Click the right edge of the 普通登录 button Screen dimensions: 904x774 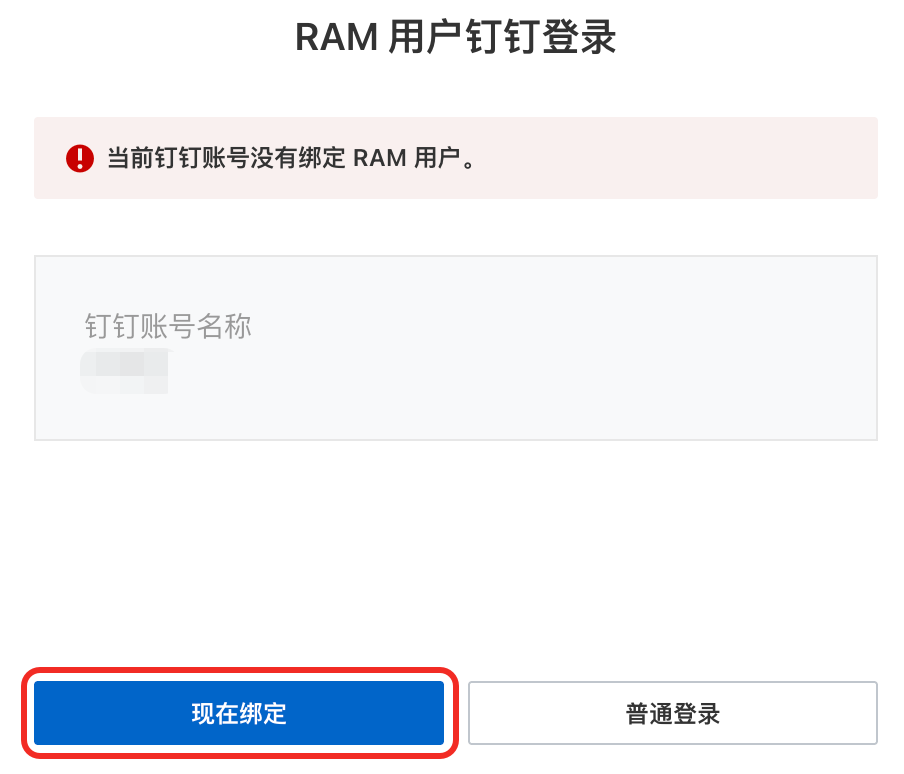[x=868, y=713]
